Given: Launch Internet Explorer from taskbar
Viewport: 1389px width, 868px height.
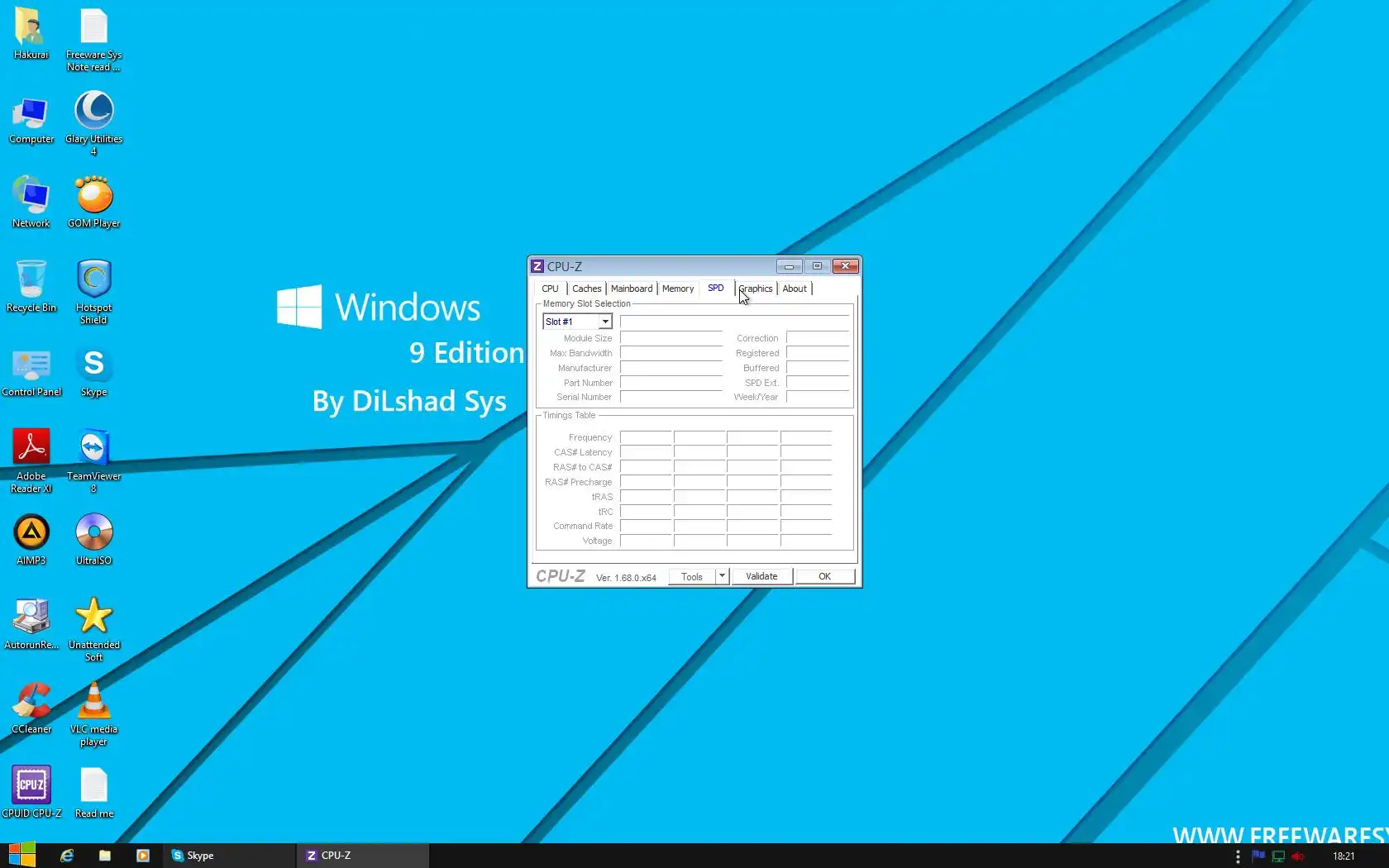Looking at the screenshot, I should click(x=67, y=856).
